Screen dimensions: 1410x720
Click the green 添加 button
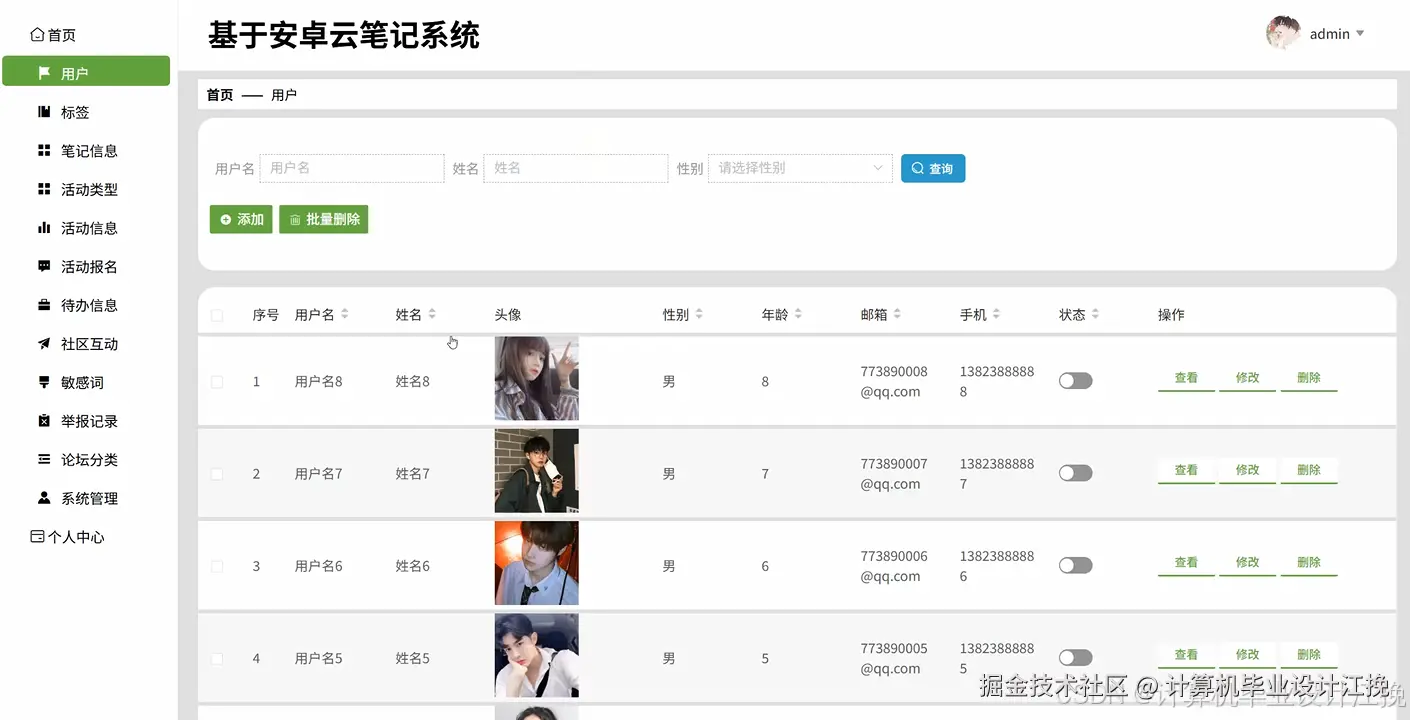coord(241,219)
